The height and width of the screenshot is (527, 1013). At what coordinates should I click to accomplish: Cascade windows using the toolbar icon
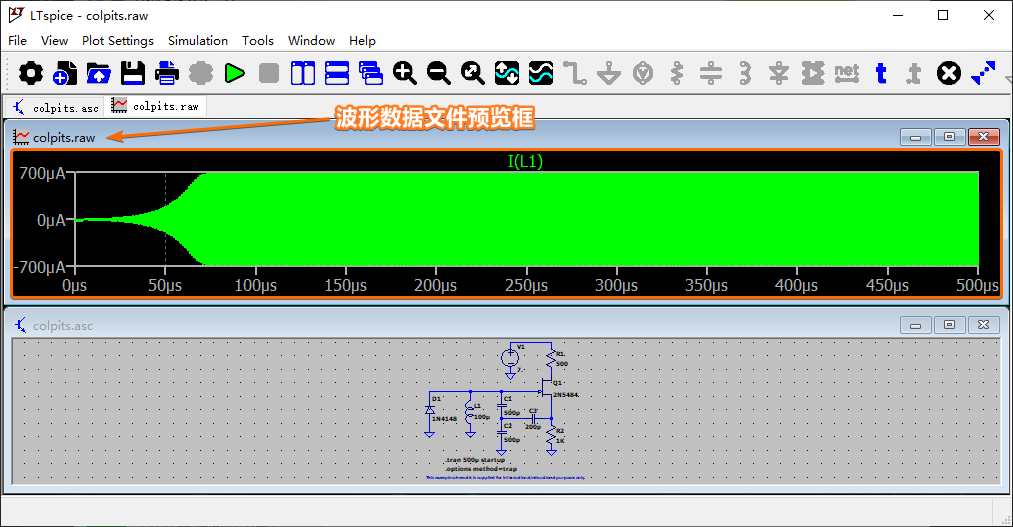point(371,73)
